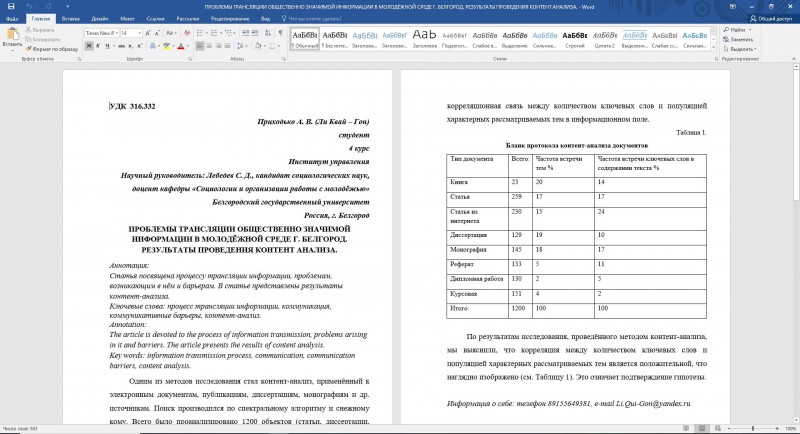Viewport: 800px width, 434px height.
Task: Switch to the Рассылки tab
Action: [x=188, y=19]
